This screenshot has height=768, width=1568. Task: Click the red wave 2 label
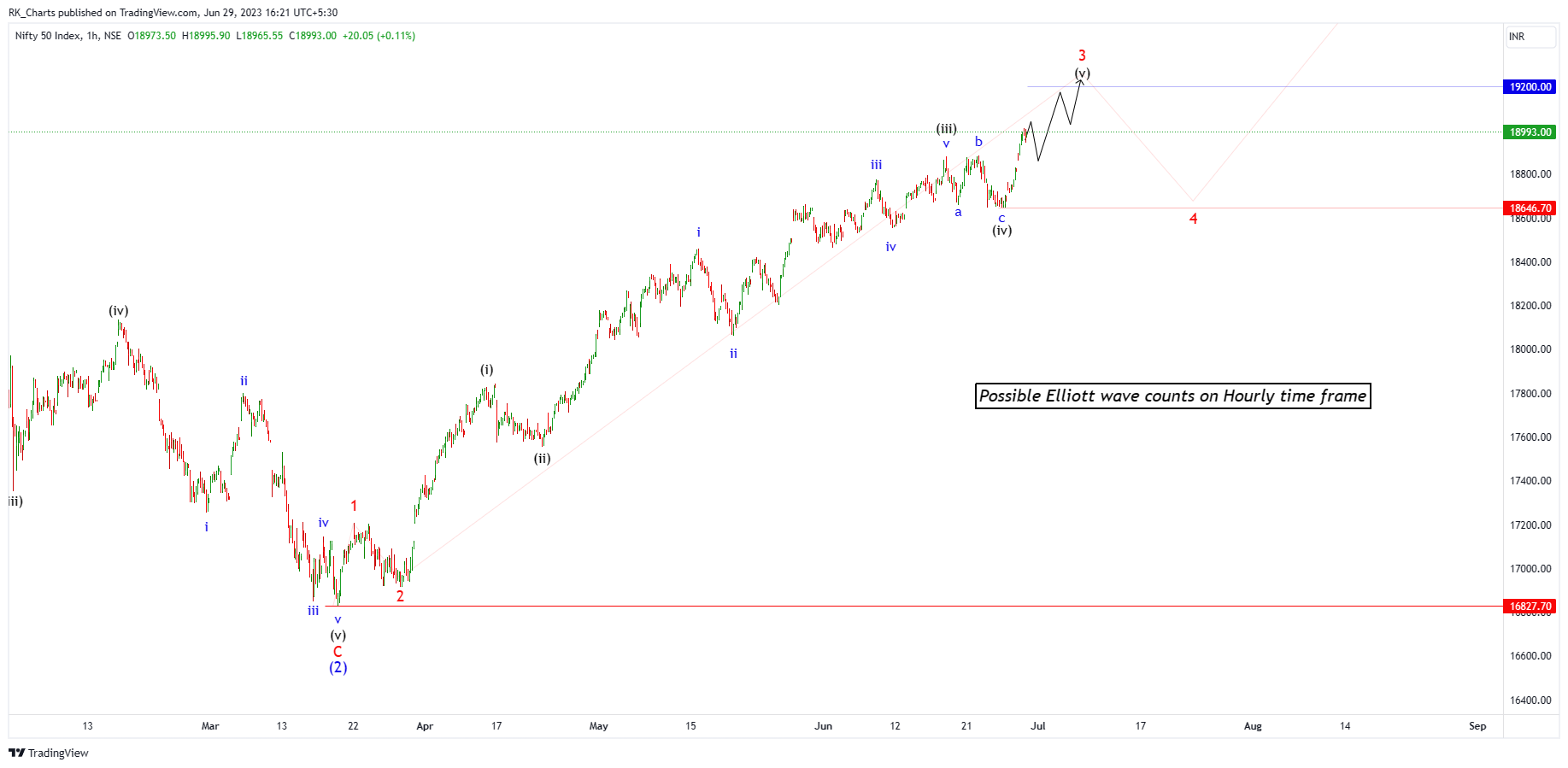click(x=400, y=596)
